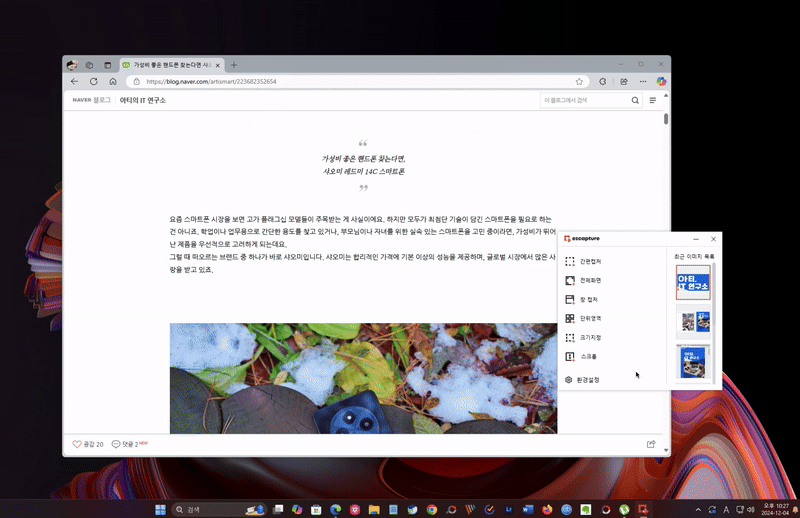Show hidden system tray icons
Image resolution: width=800 pixels, height=518 pixels.
(698, 509)
